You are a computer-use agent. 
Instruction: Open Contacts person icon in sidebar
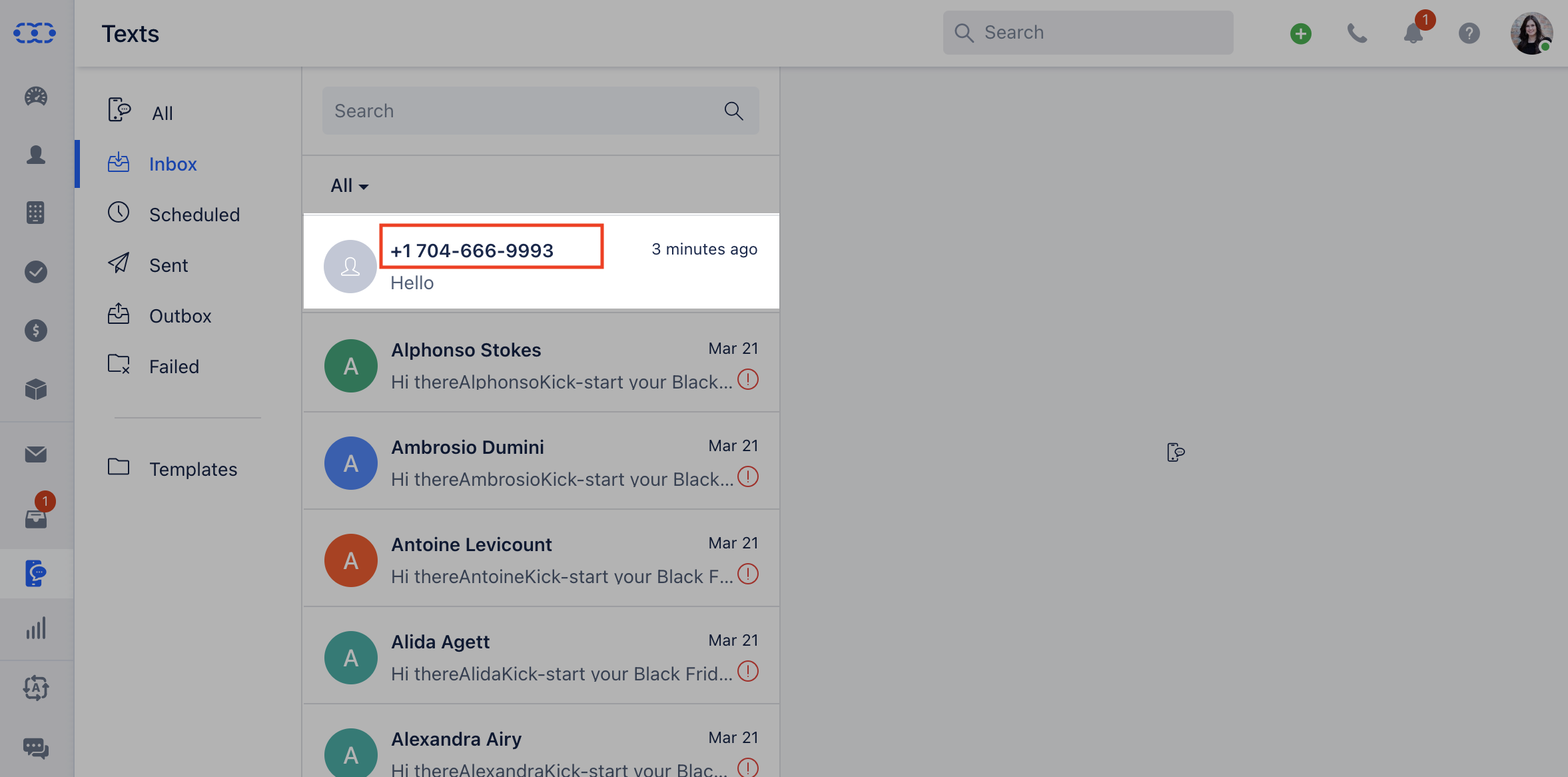[36, 155]
